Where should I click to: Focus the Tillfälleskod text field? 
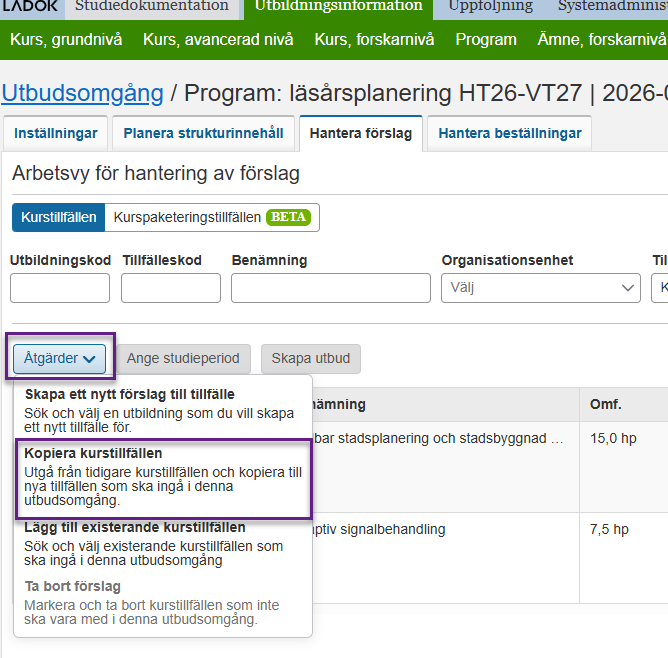(171, 288)
